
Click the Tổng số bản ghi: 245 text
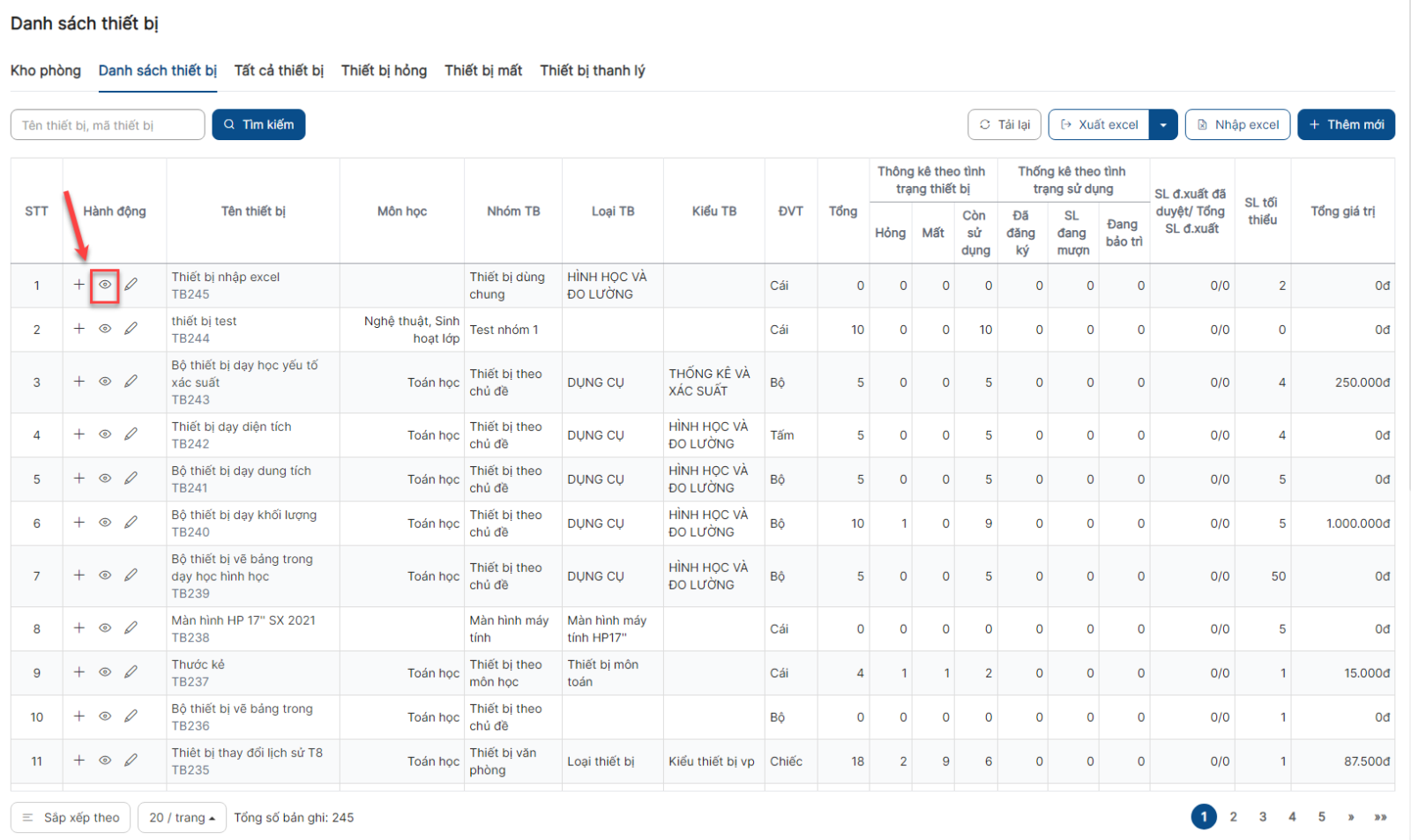[294, 818]
